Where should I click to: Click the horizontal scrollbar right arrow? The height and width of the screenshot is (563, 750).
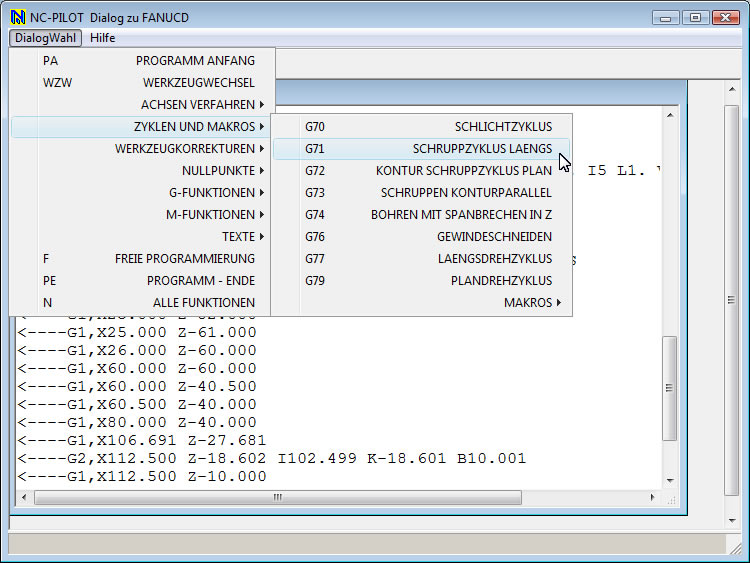(654, 497)
